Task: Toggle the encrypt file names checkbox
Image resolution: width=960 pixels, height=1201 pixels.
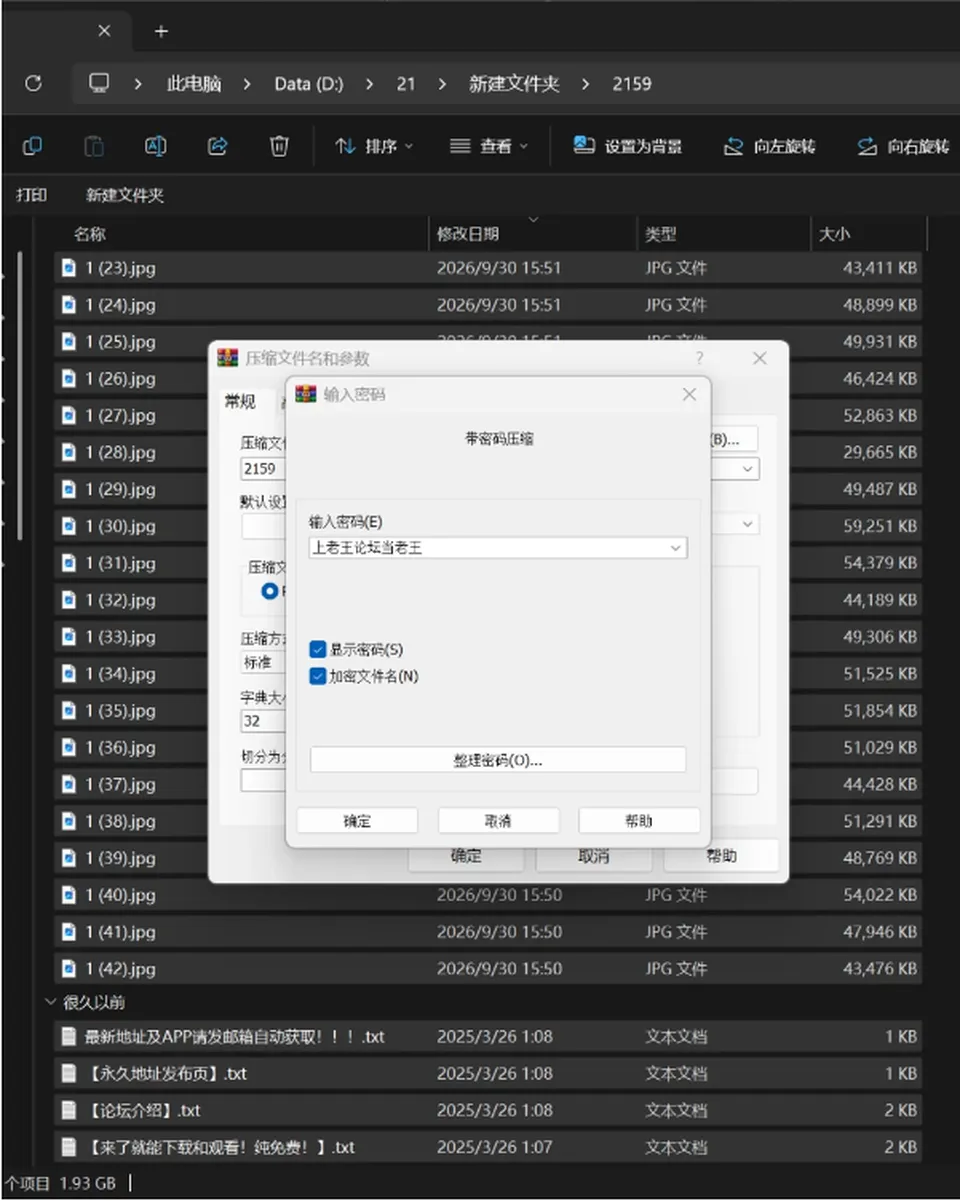Action: [317, 676]
